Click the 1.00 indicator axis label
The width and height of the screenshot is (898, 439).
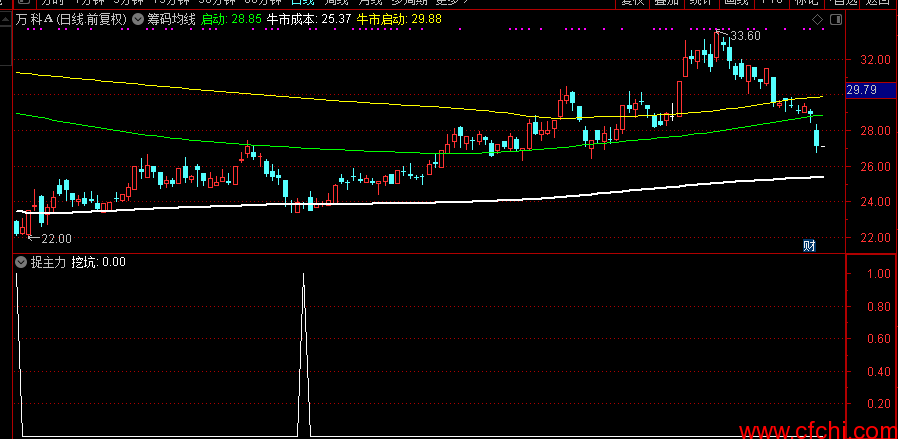[879, 274]
